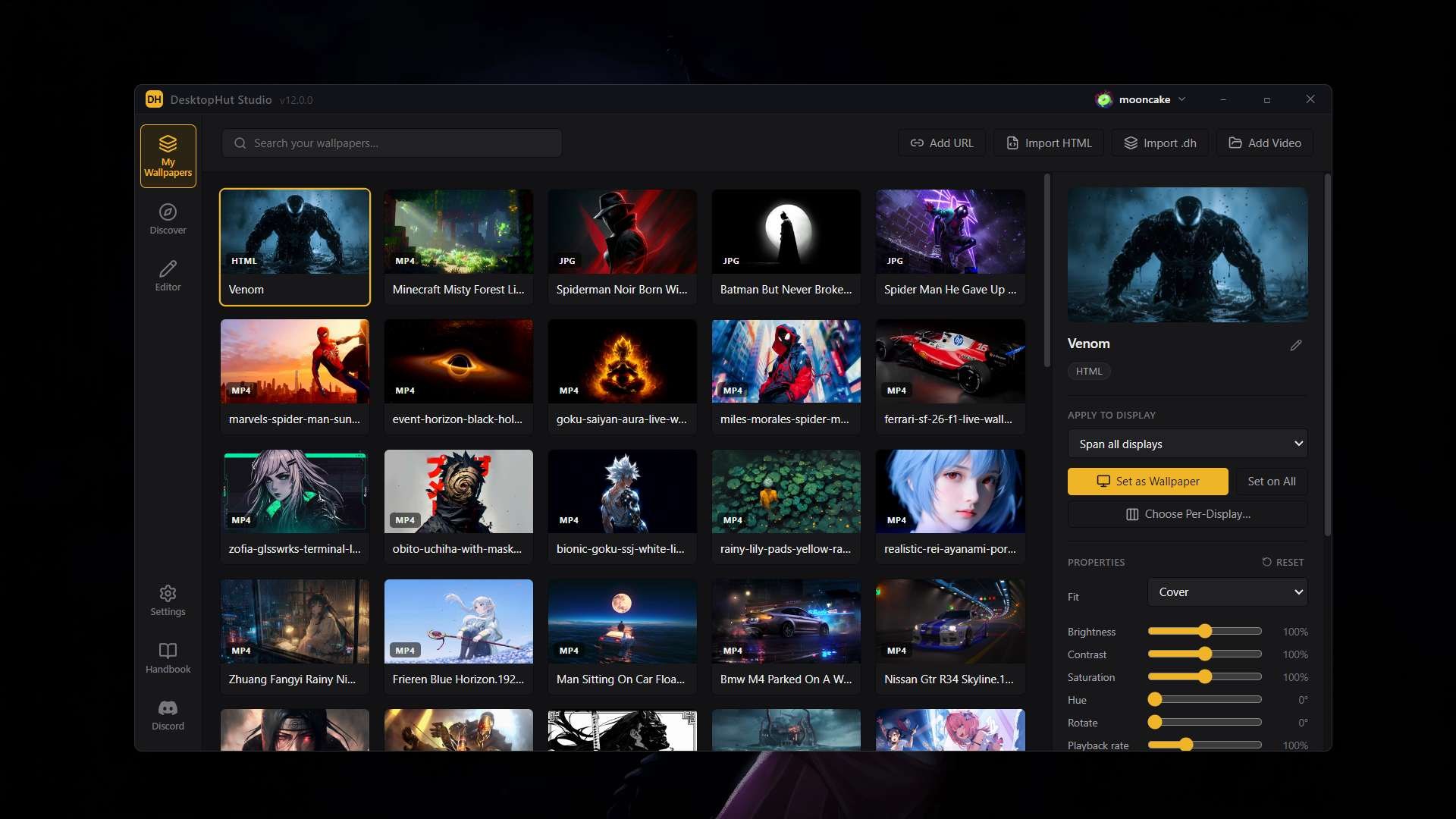Click the reset arrow icon beside RESET

pos(1266,562)
